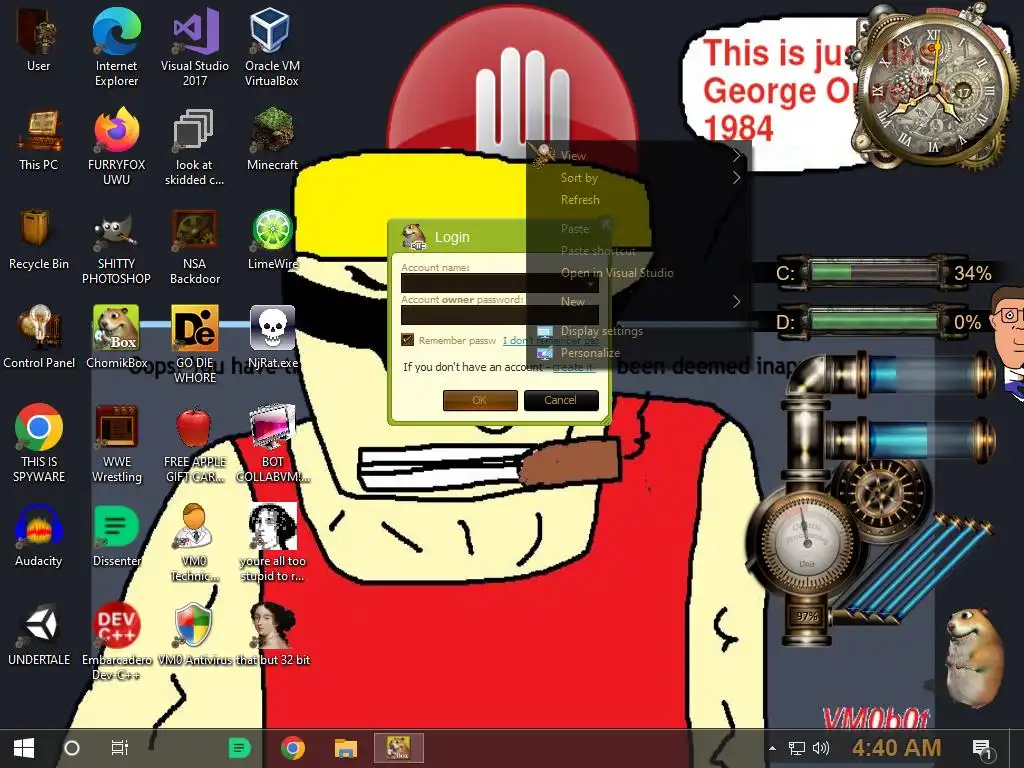Screen dimensions: 1024x768
Task: Click the steampunk clock widget
Action: pyautogui.click(x=934, y=89)
